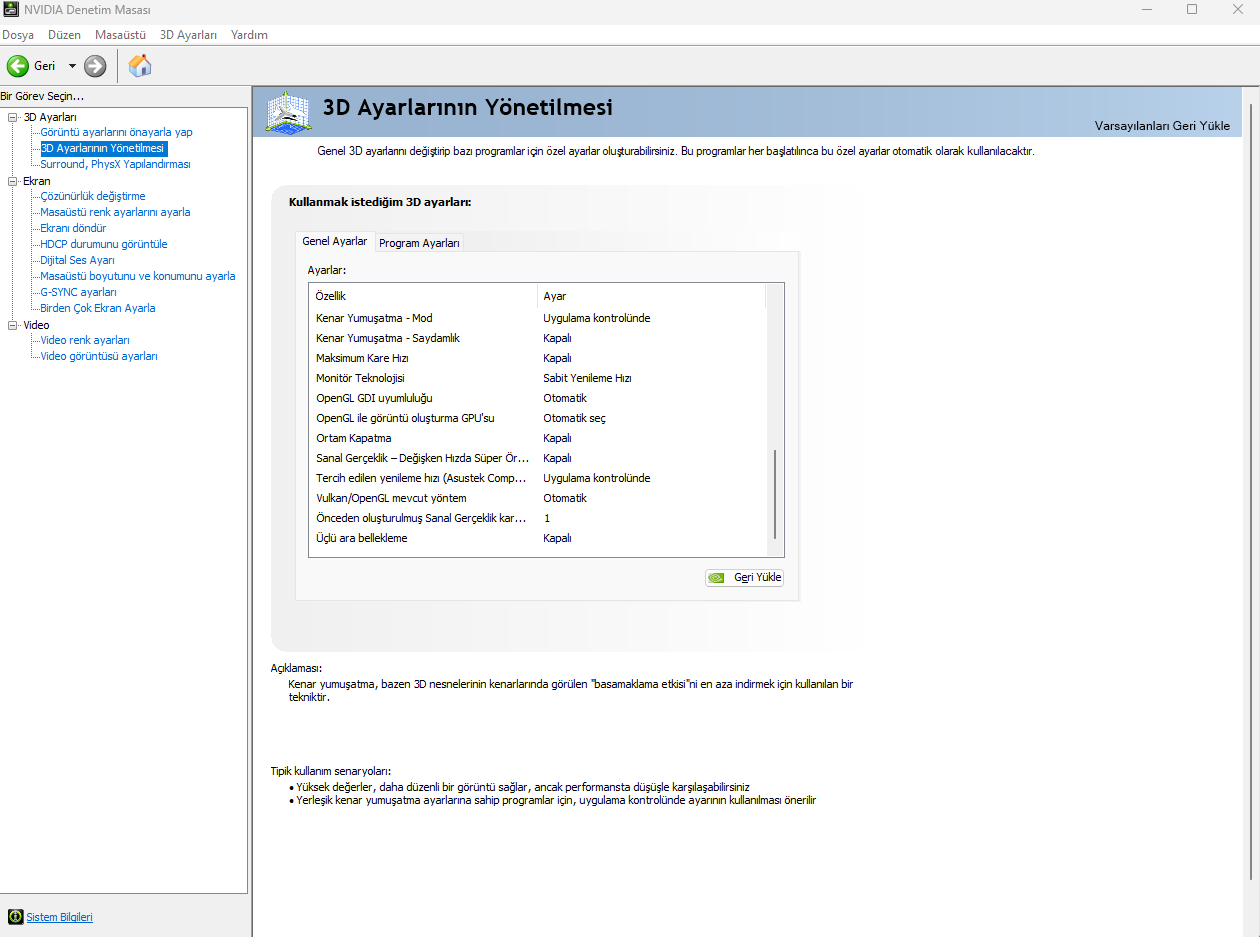Click the Özellik column header
1260x937 pixels.
[423, 296]
